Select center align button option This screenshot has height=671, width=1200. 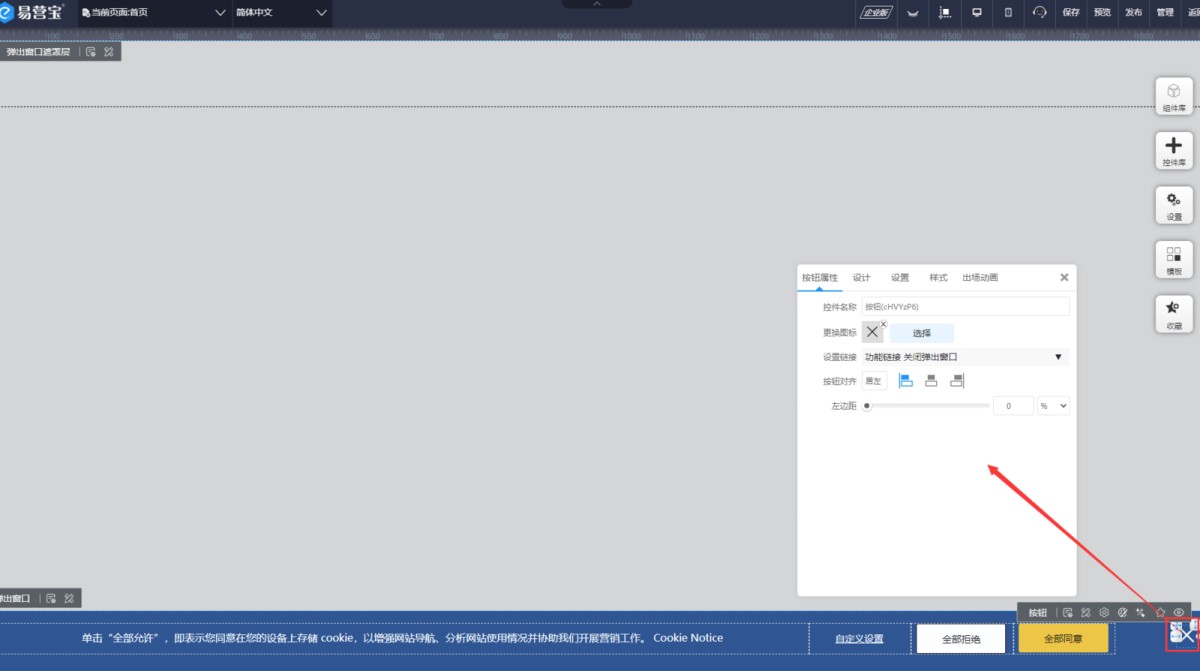931,381
